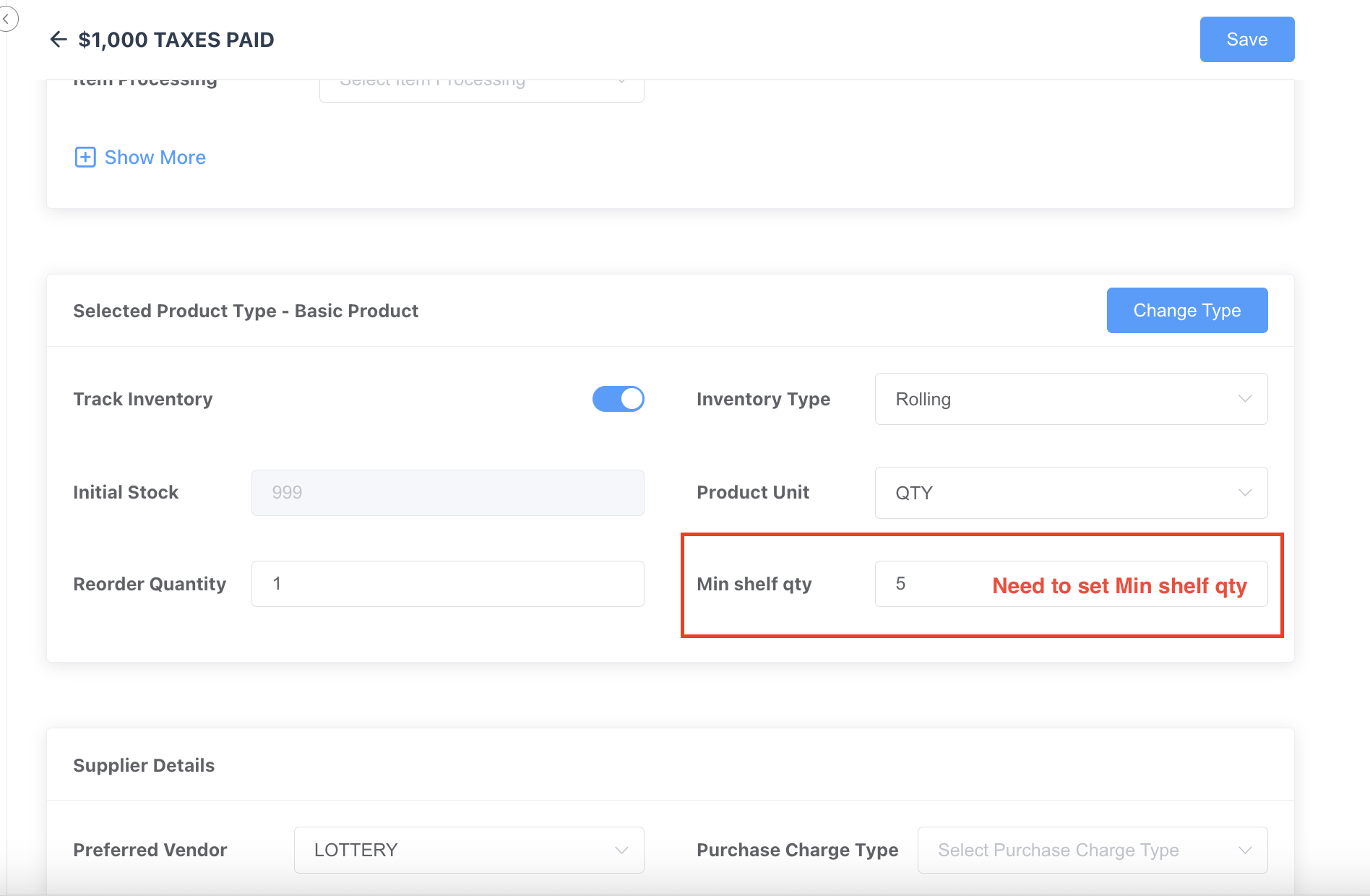This screenshot has width=1370, height=896.
Task: Click the Change Type button
Action: coord(1186,311)
